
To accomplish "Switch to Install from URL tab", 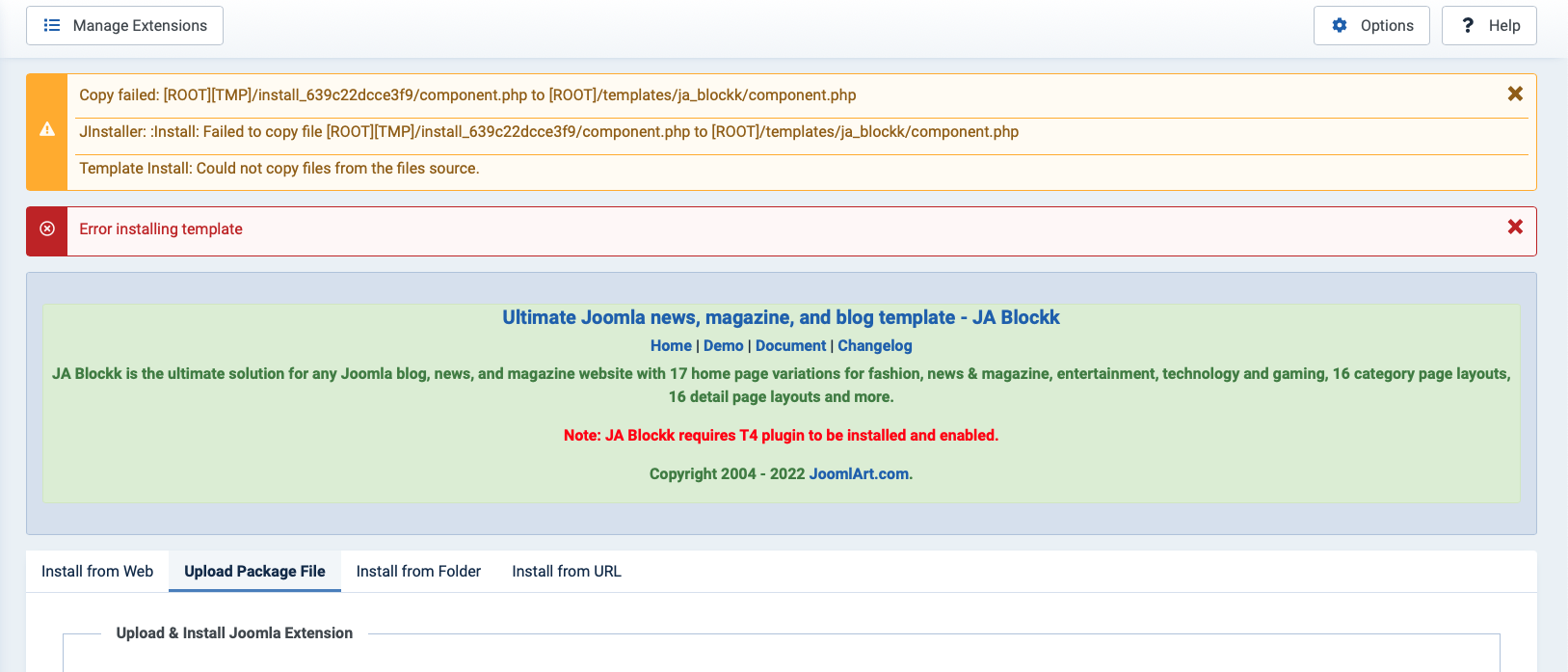I will point(567,571).
